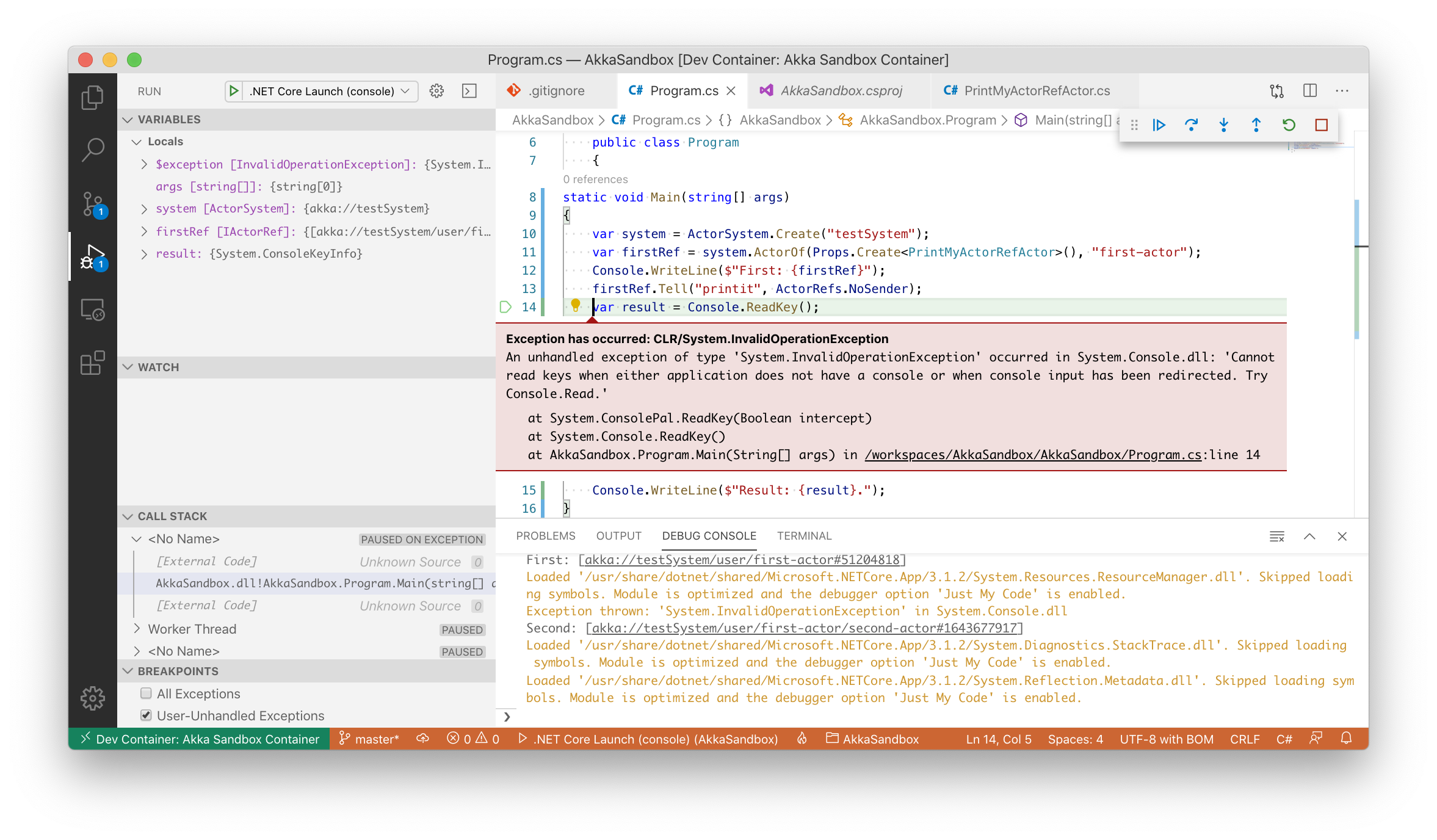Enable the All Exceptions breakpoint
This screenshot has height=840, width=1437.
(146, 693)
